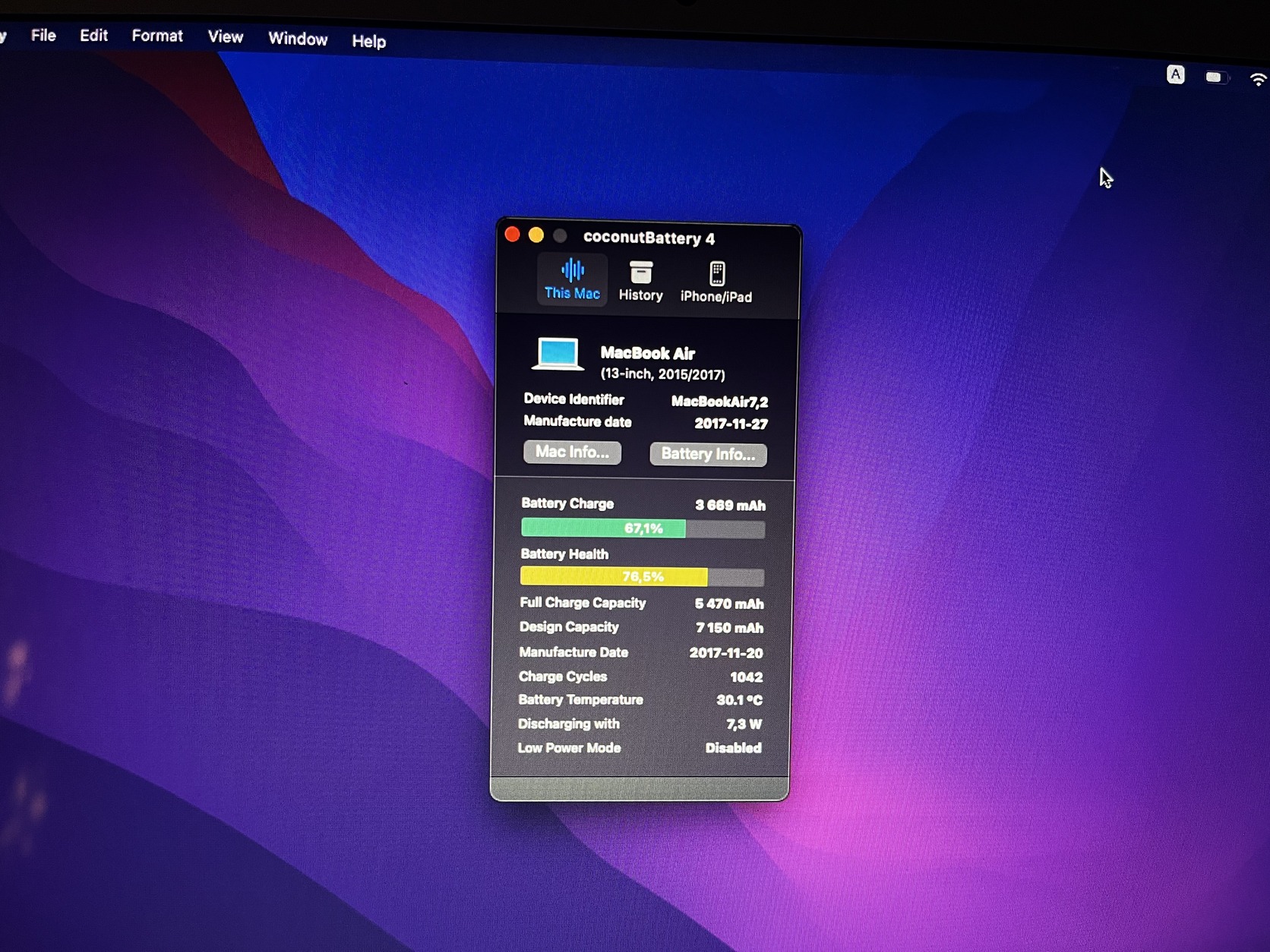Open the Window menu
Image resolution: width=1270 pixels, height=952 pixels.
coord(298,39)
